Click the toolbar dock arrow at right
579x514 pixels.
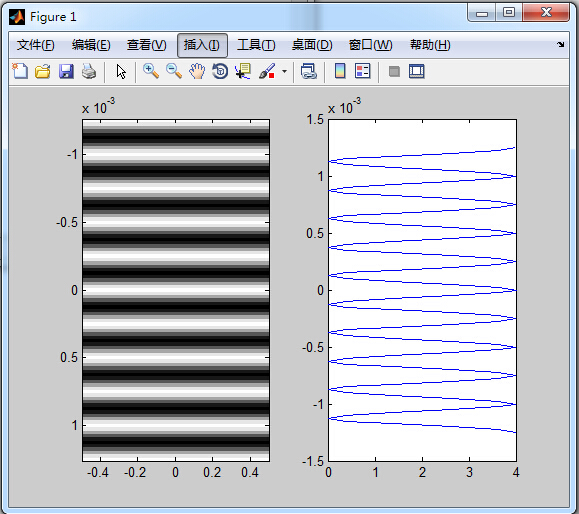click(561, 44)
